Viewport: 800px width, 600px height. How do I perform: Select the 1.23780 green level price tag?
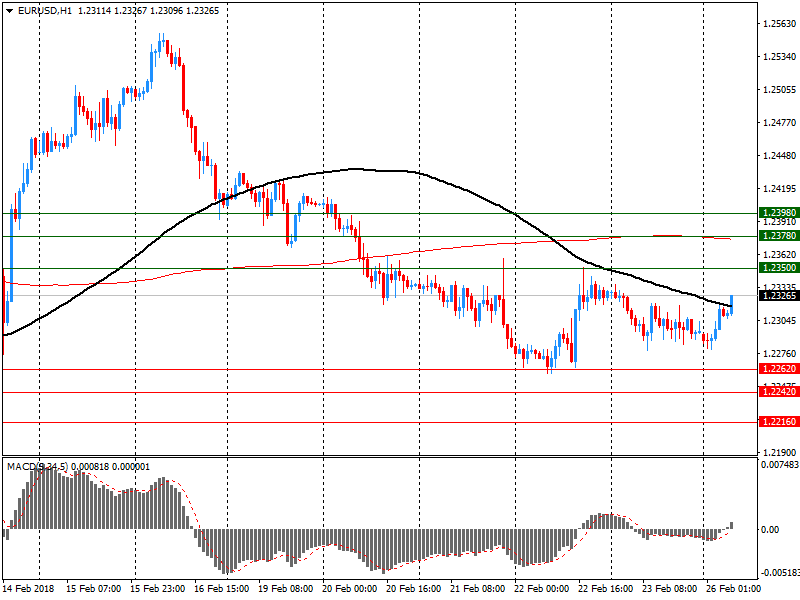(778, 236)
